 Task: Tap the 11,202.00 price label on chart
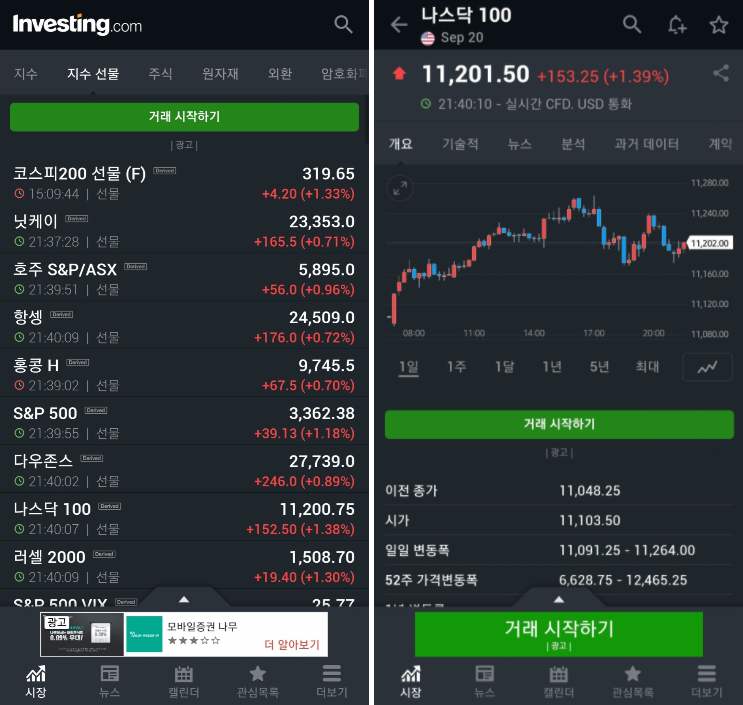(709, 243)
